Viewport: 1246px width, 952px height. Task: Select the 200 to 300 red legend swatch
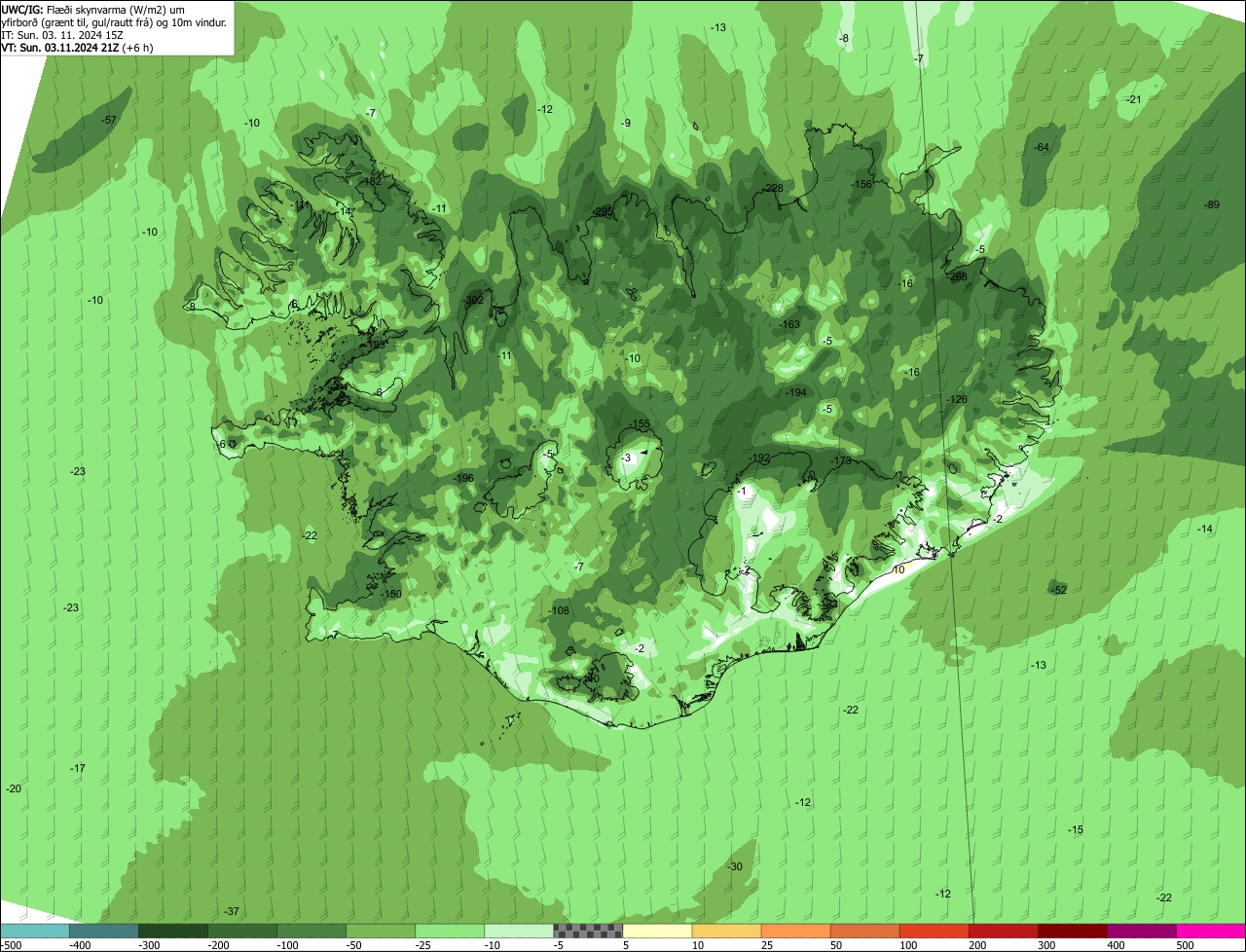1003,931
